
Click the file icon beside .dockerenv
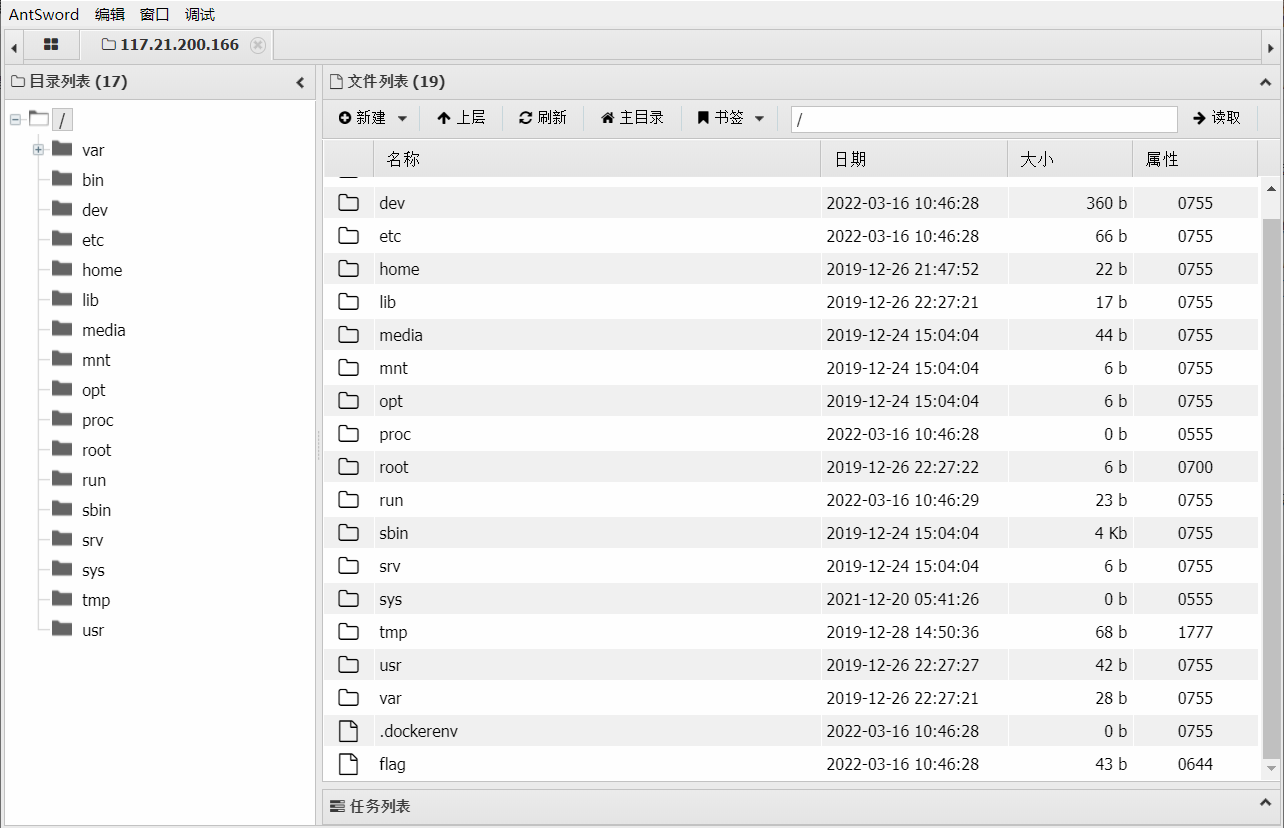tap(348, 731)
